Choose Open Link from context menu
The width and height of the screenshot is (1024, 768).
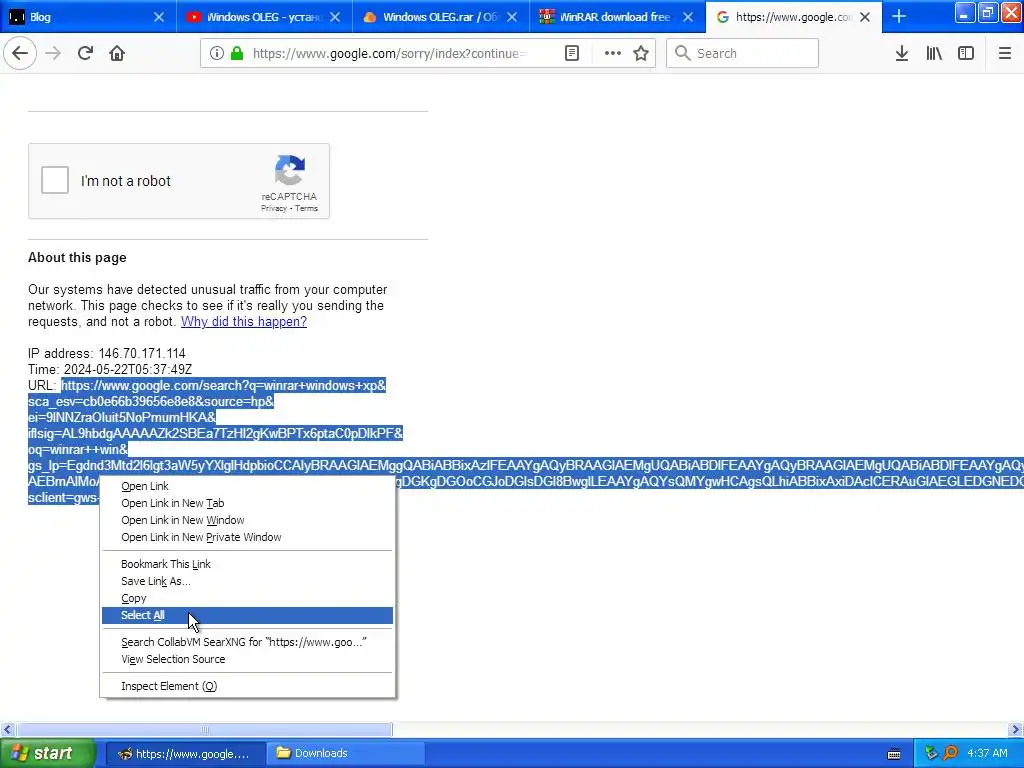pyautogui.click(x=248, y=486)
